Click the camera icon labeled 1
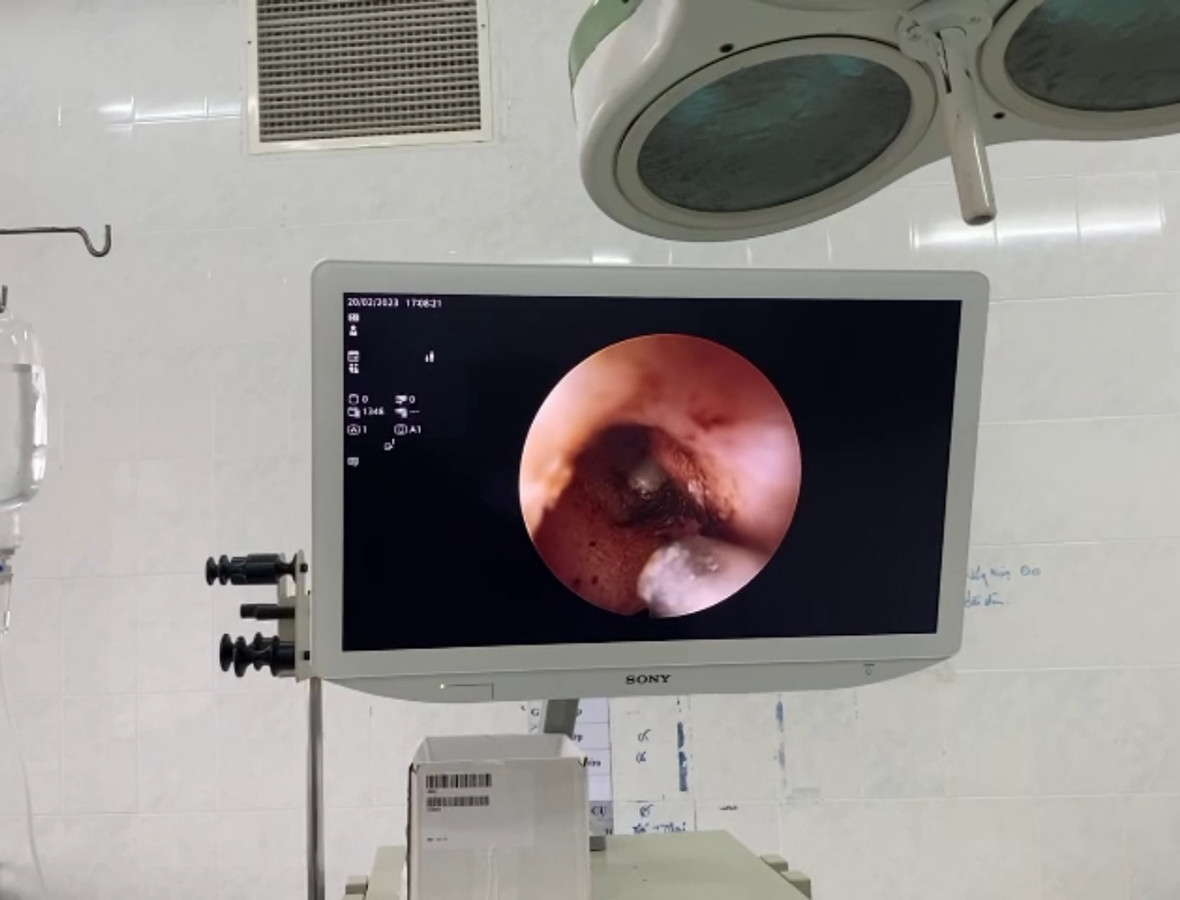Viewport: 1180px width, 900px height. 353,429
